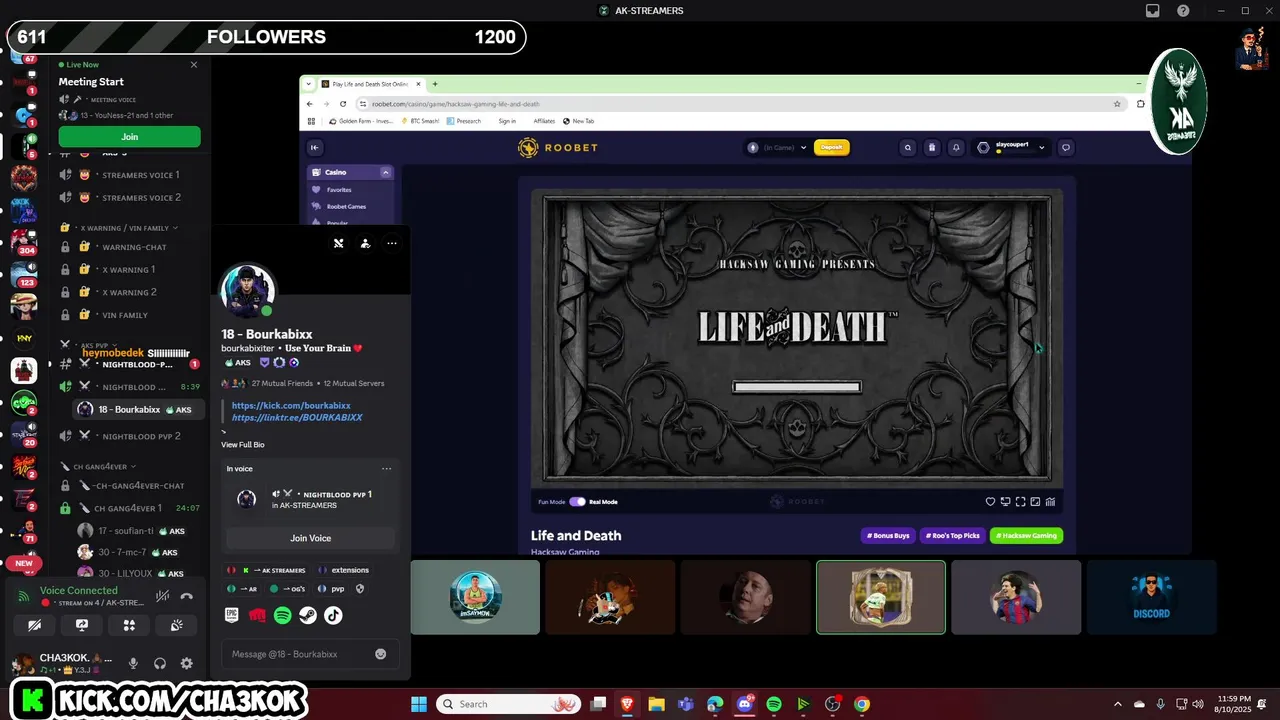Join the Meeting Start live event
This screenshot has width=1280, height=720.
coord(129,137)
